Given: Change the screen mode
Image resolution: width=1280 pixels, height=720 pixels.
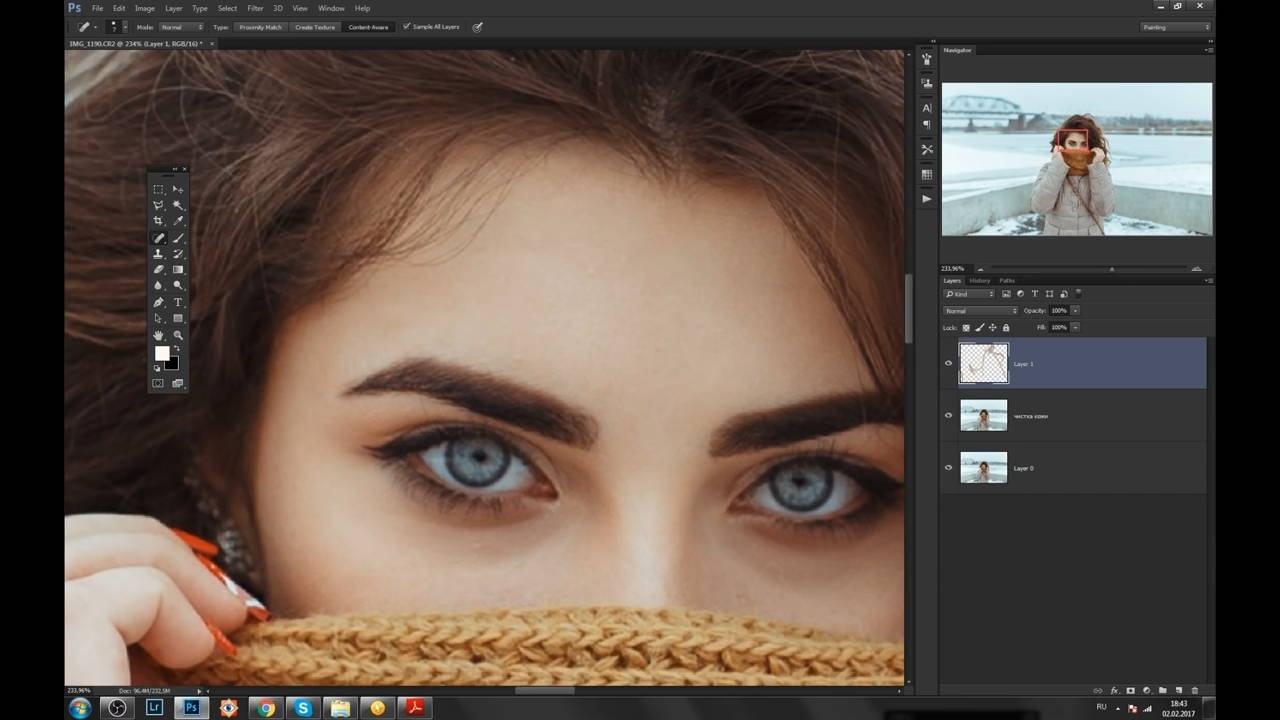Looking at the screenshot, I should pos(178,383).
